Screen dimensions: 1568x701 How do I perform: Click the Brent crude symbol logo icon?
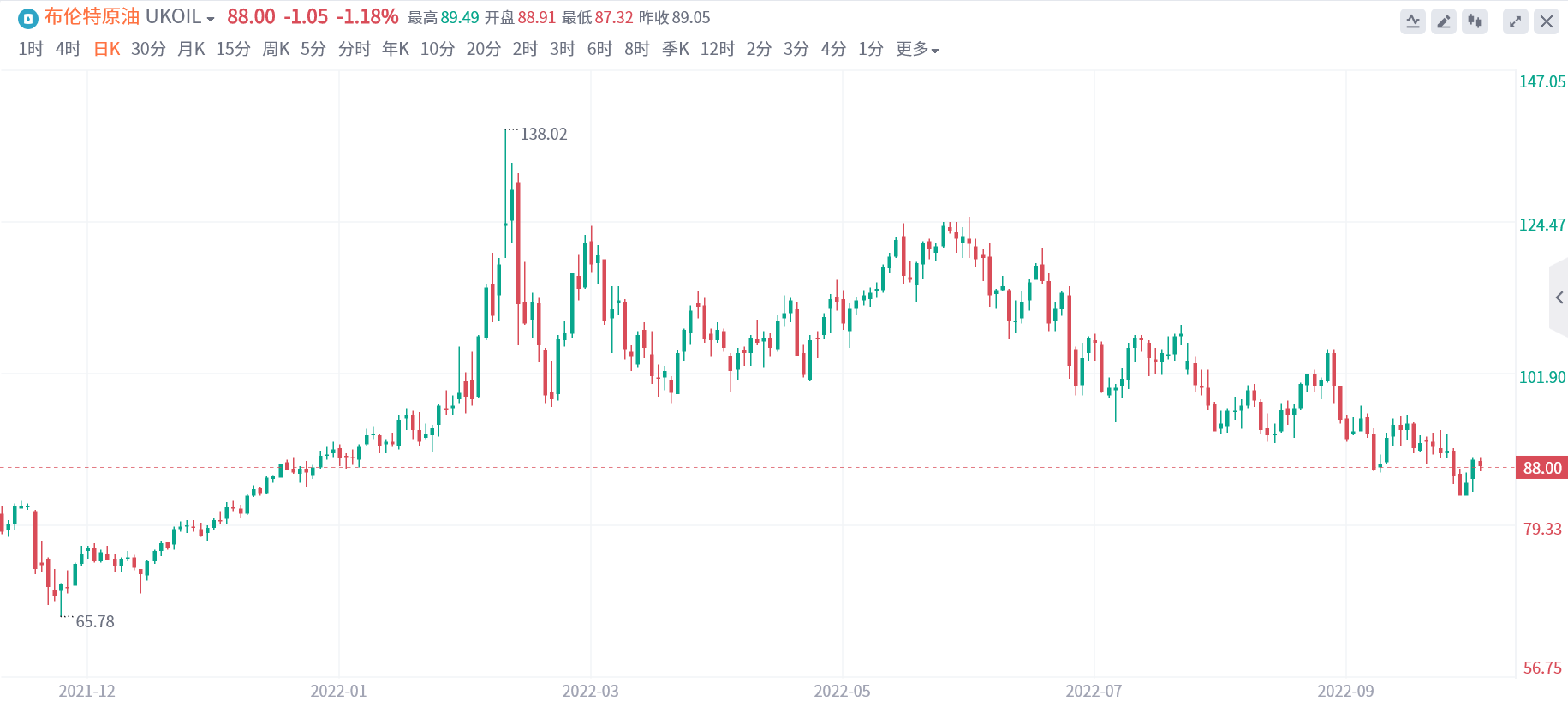pyautogui.click(x=28, y=18)
